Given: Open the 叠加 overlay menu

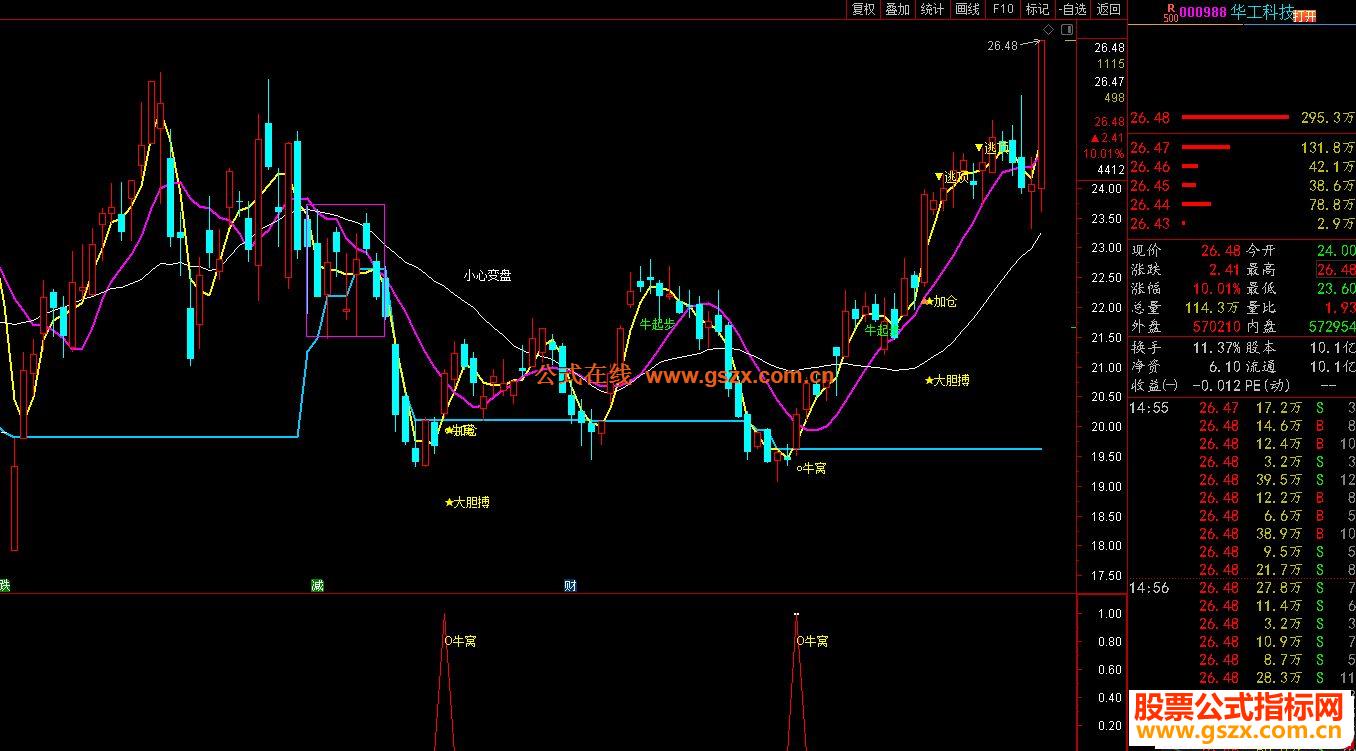Looking at the screenshot, I should tap(897, 9).
